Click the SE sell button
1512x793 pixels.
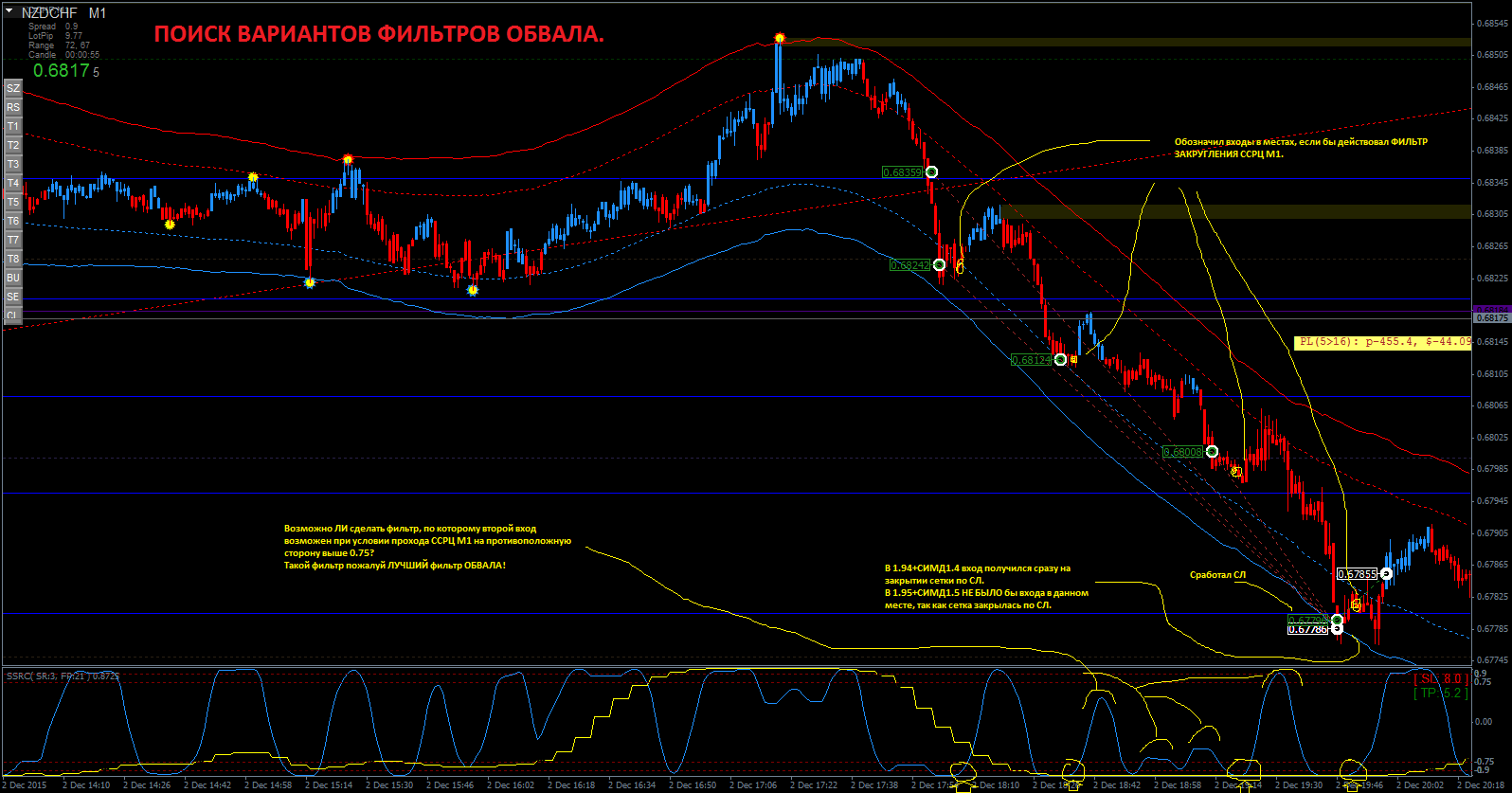tap(13, 297)
